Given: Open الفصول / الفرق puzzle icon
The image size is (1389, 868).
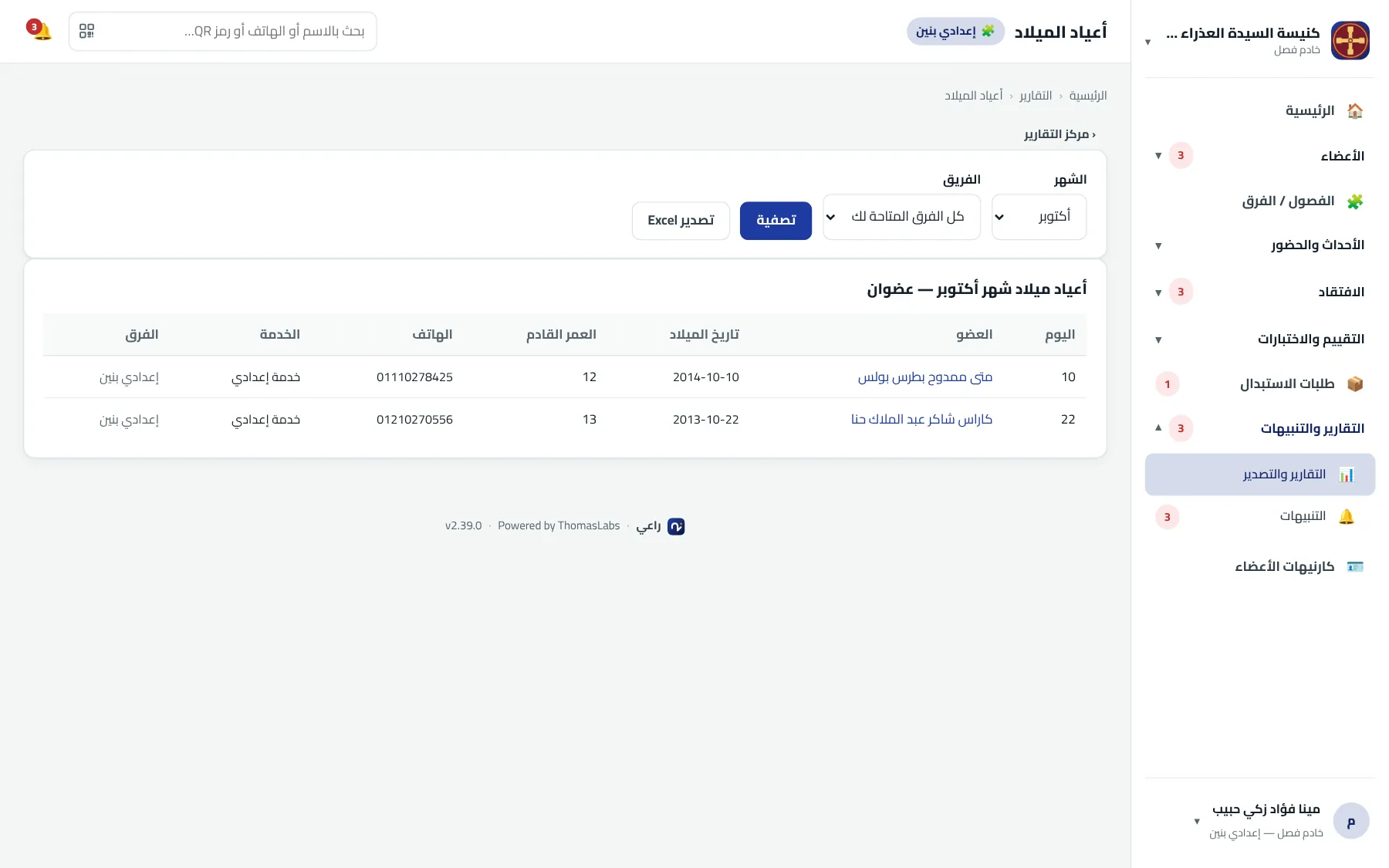Looking at the screenshot, I should tap(1354, 201).
